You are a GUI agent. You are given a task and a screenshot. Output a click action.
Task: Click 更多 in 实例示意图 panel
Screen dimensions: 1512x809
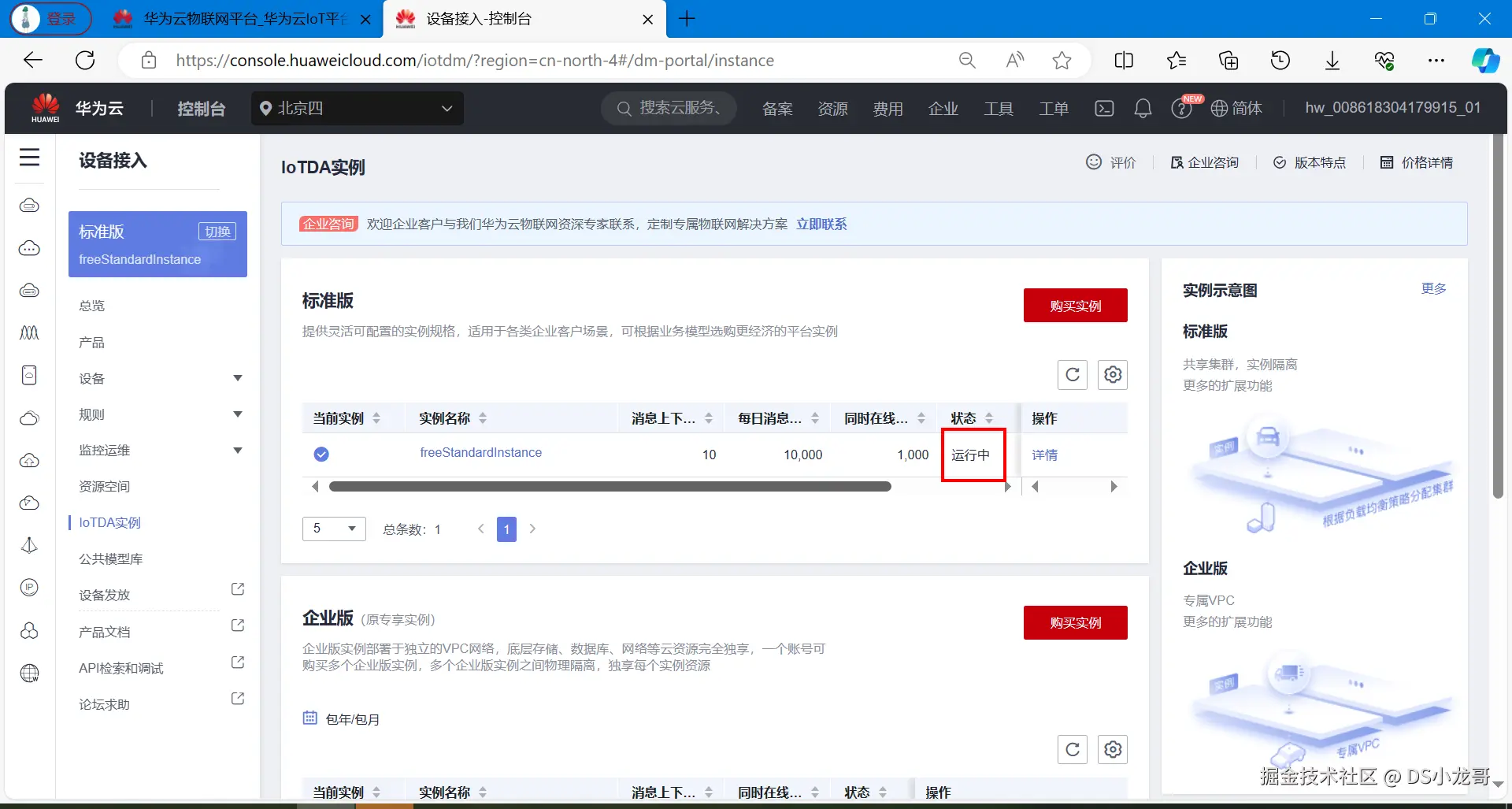pyautogui.click(x=1434, y=289)
